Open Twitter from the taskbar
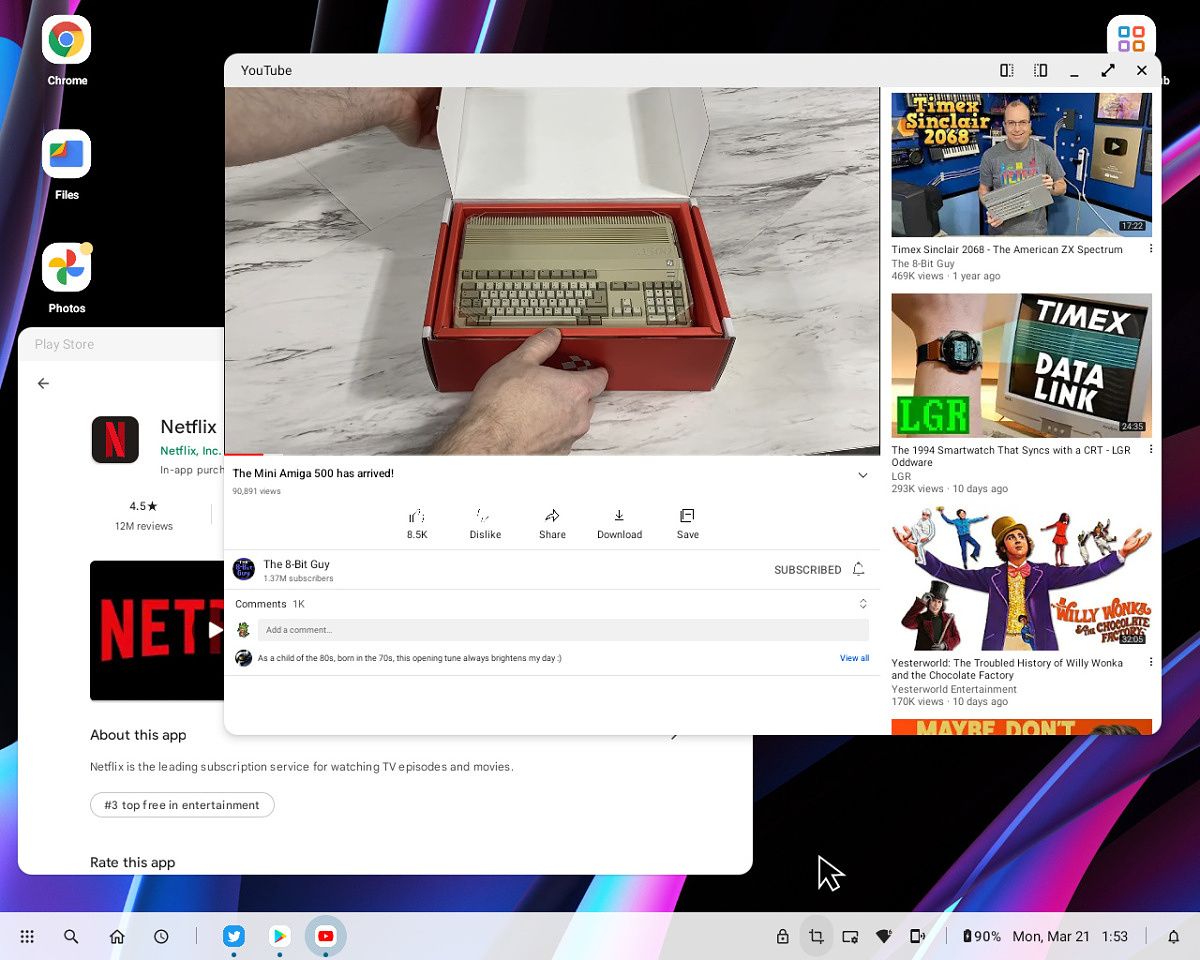This screenshot has width=1200, height=960. click(234, 936)
